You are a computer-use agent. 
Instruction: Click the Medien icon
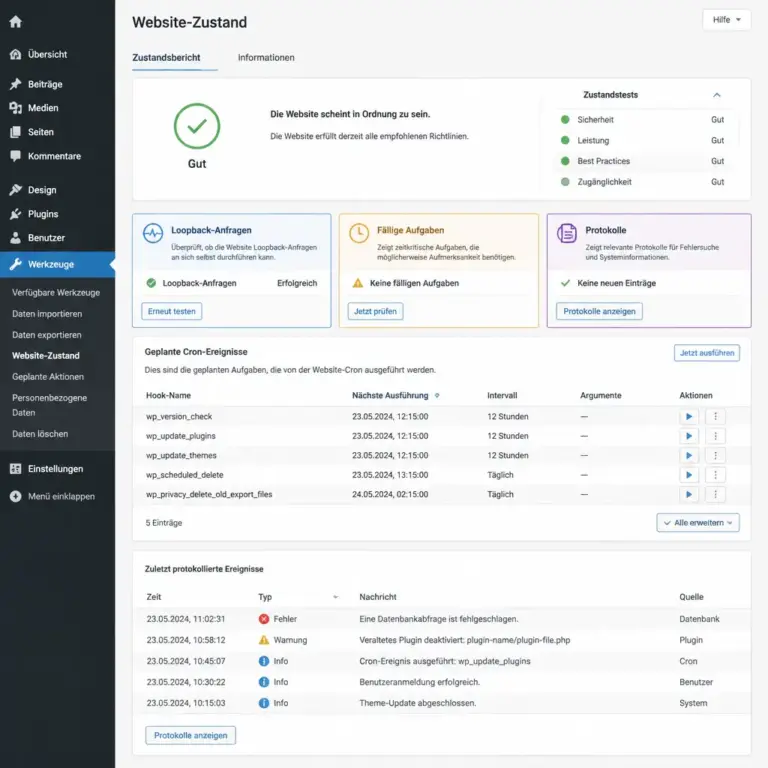click(16, 108)
